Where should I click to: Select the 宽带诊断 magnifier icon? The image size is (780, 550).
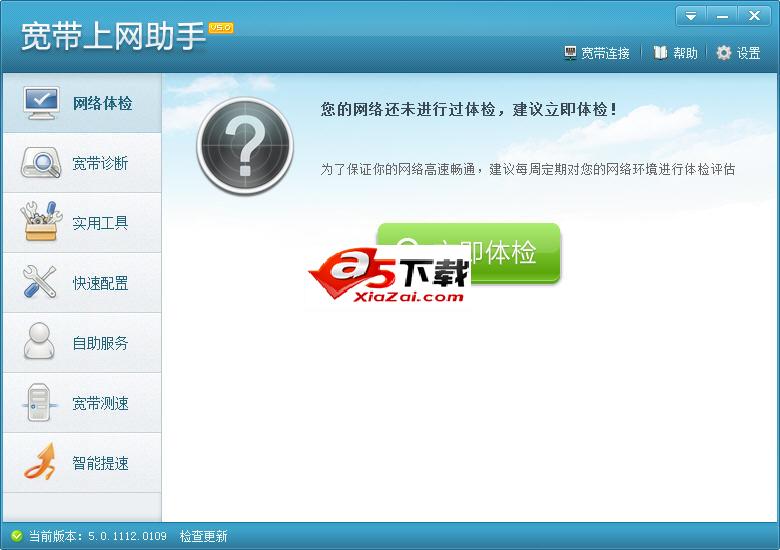click(x=41, y=163)
